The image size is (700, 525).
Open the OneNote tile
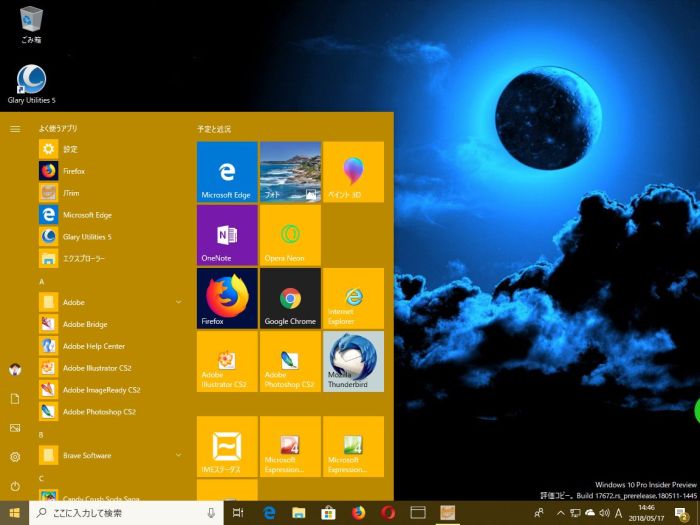(x=227, y=235)
